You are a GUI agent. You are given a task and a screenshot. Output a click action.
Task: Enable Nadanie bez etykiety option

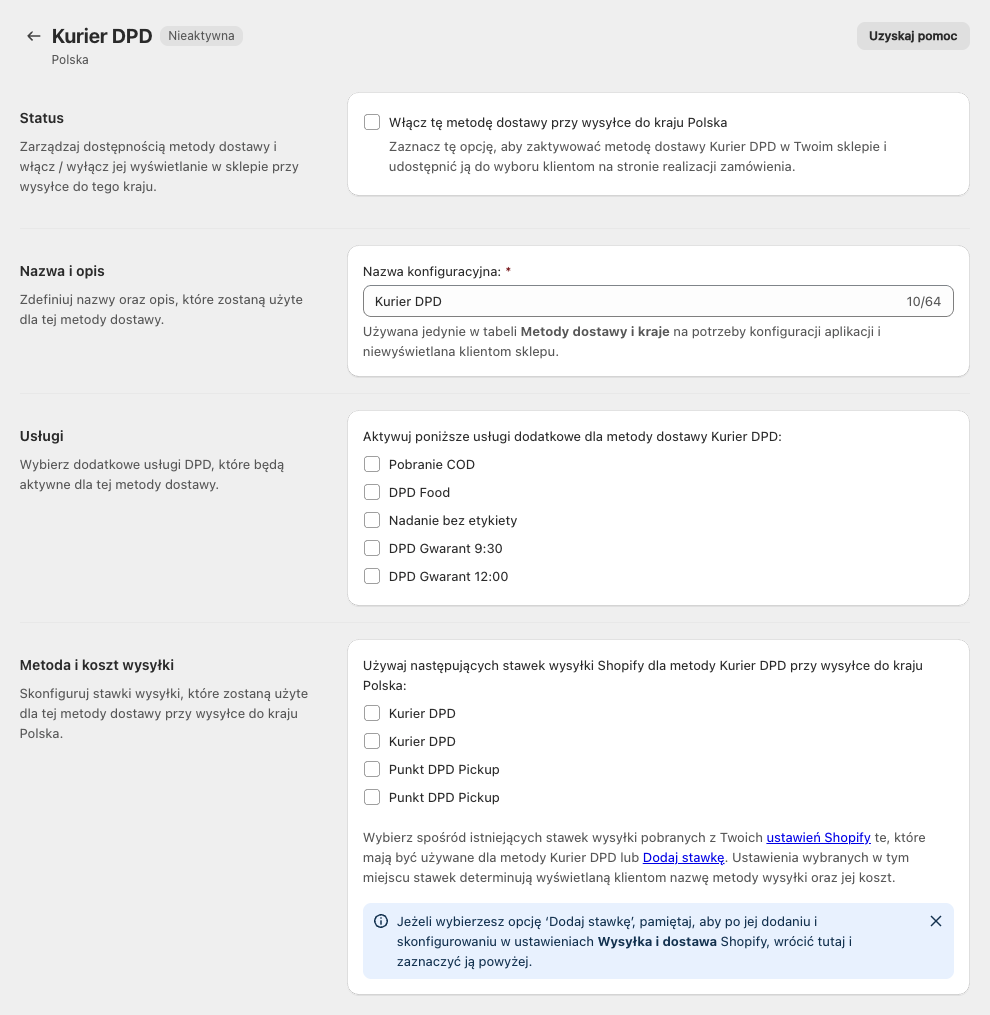tap(372, 520)
